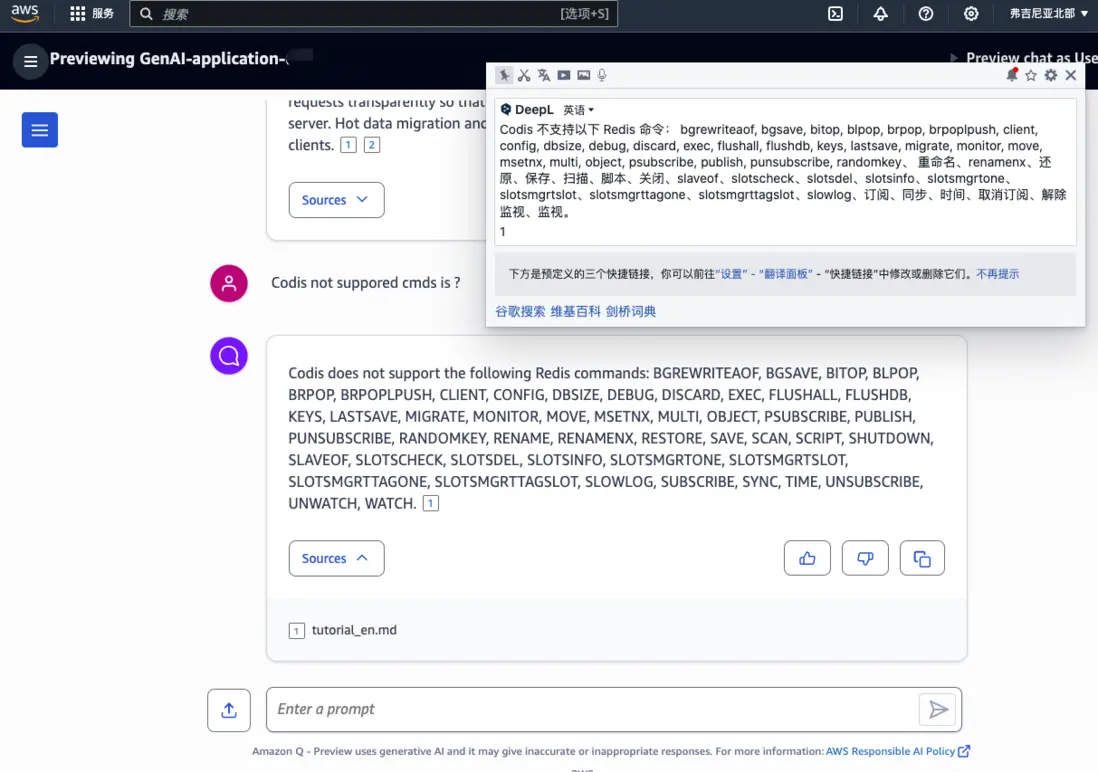Collapse the expanded Sources dropdown
The height and width of the screenshot is (772, 1098).
pyautogui.click(x=336, y=558)
